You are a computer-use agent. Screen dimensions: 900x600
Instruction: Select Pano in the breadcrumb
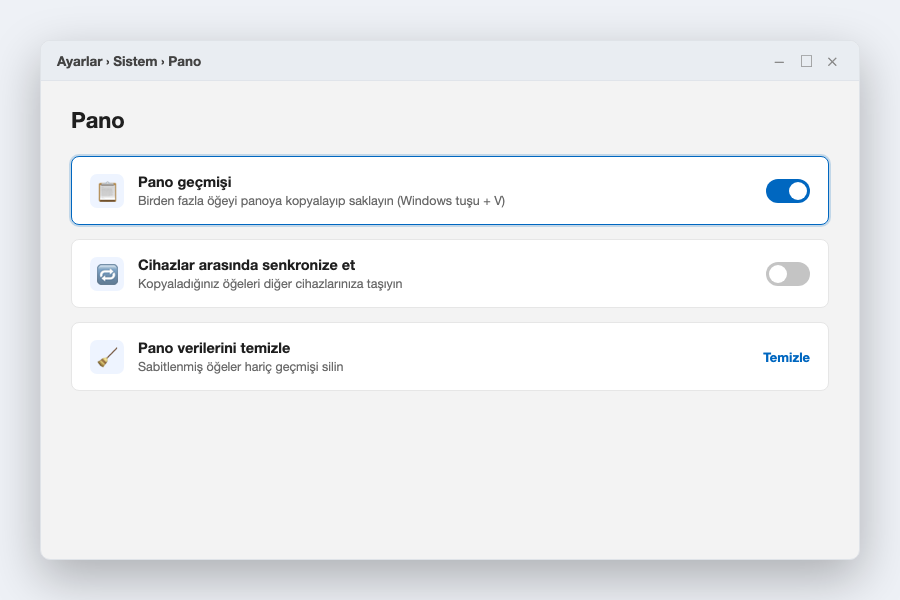pyautogui.click(x=184, y=61)
